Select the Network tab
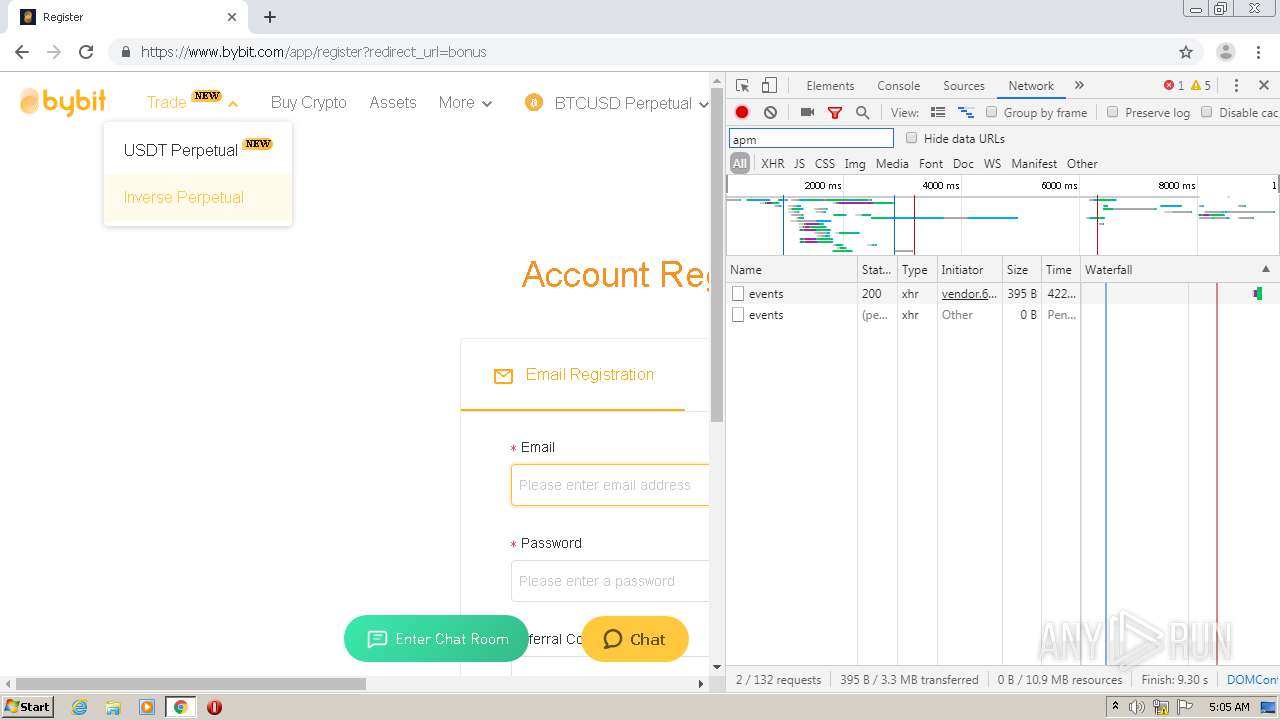The height and width of the screenshot is (720, 1280). 1031,86
